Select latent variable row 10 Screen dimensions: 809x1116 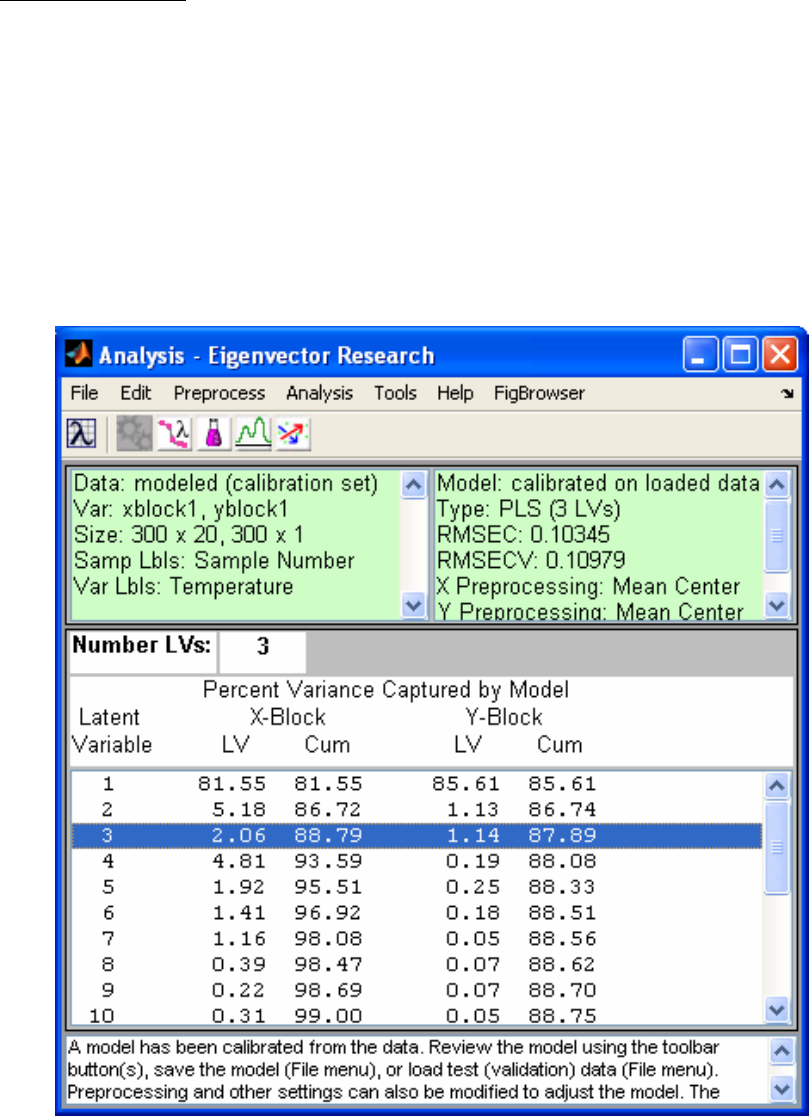(x=417, y=1016)
